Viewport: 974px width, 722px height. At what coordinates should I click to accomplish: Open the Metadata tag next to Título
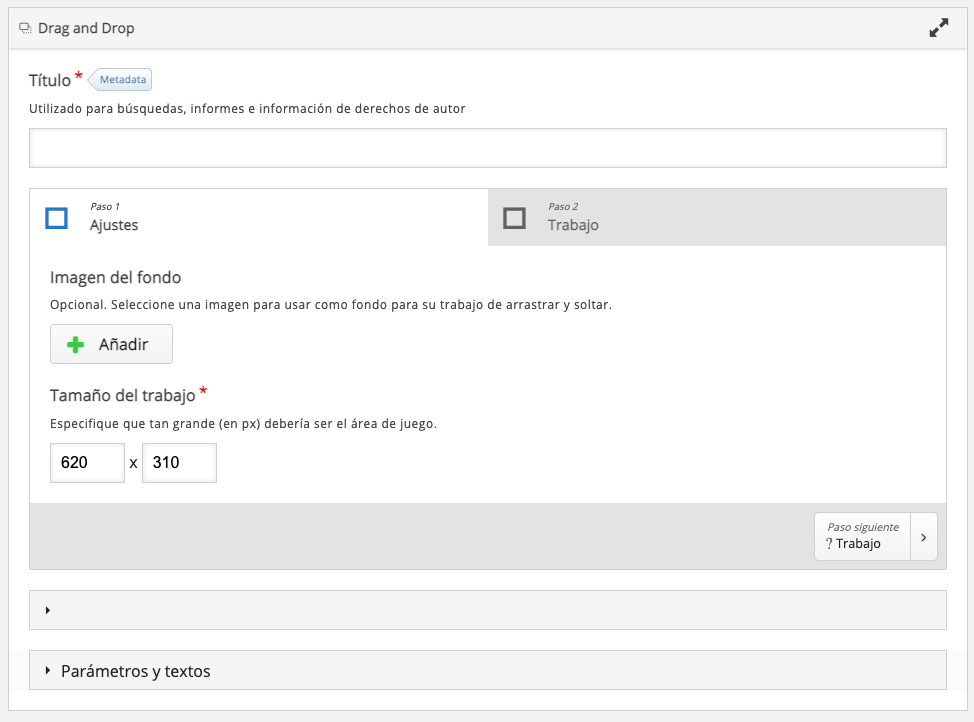click(121, 80)
